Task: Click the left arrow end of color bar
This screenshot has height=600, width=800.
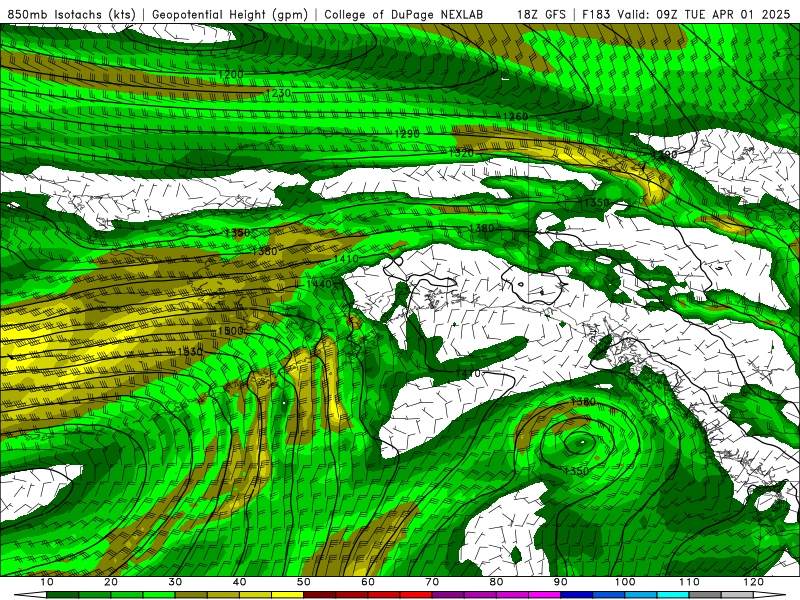Action: pos(30,595)
